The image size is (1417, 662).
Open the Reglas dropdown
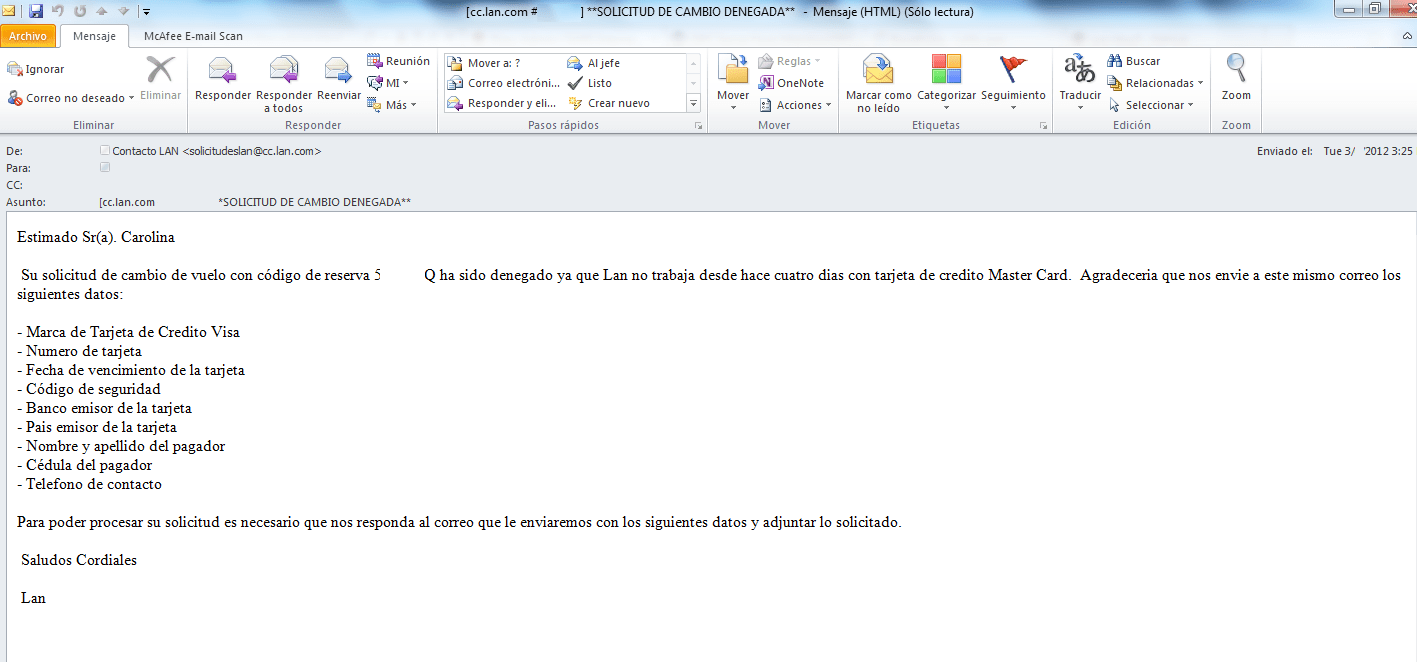coord(790,61)
